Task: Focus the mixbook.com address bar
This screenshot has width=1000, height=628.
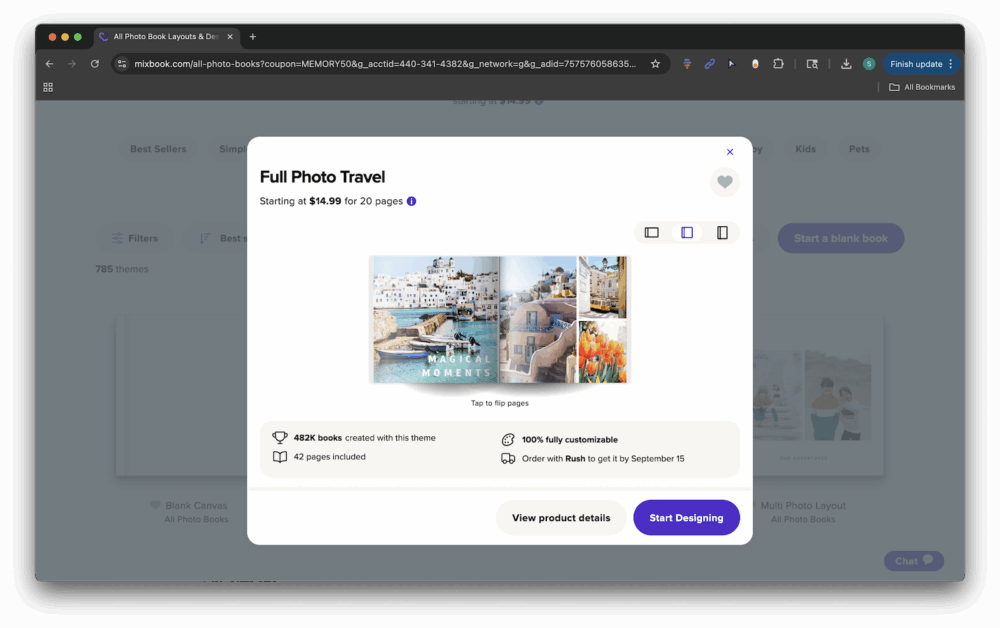Action: (x=385, y=64)
